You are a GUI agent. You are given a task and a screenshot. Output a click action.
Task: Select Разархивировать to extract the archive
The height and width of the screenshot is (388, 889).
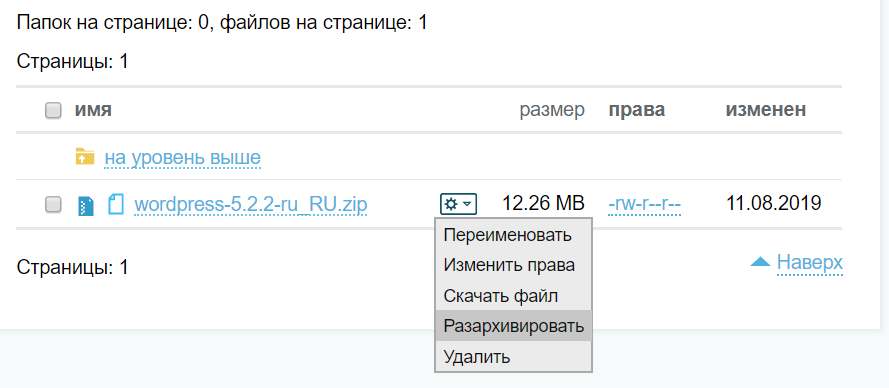514,326
